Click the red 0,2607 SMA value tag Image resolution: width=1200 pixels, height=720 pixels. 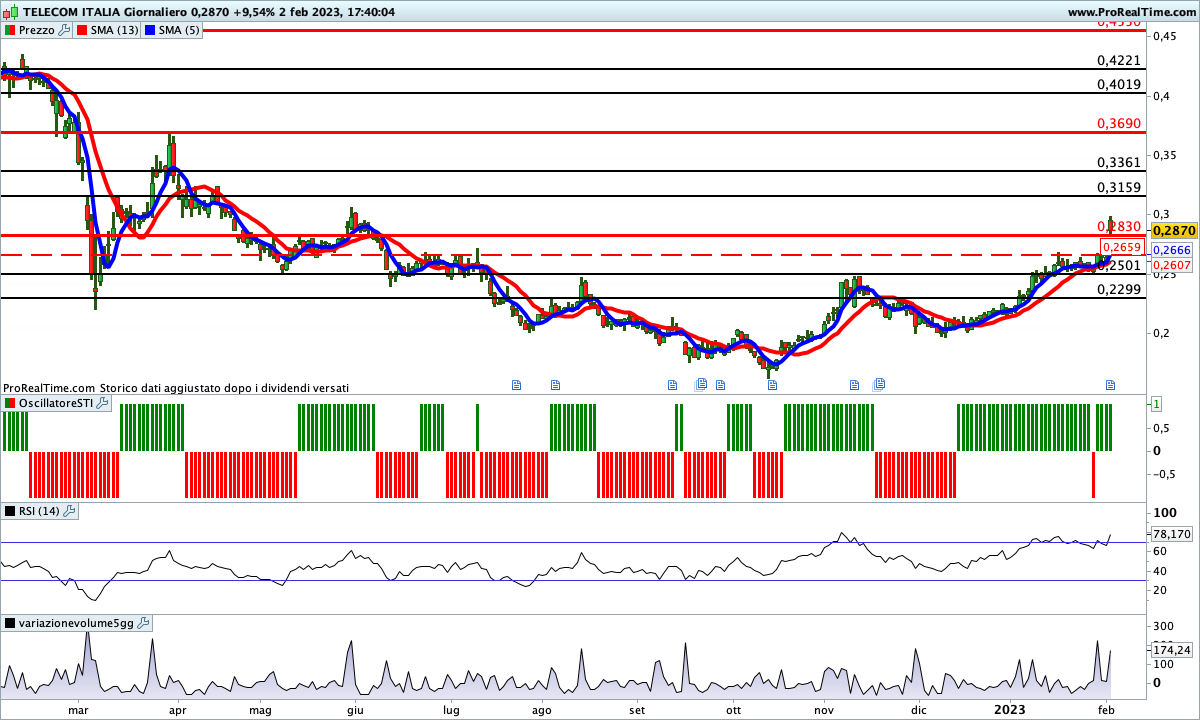coord(1172,264)
